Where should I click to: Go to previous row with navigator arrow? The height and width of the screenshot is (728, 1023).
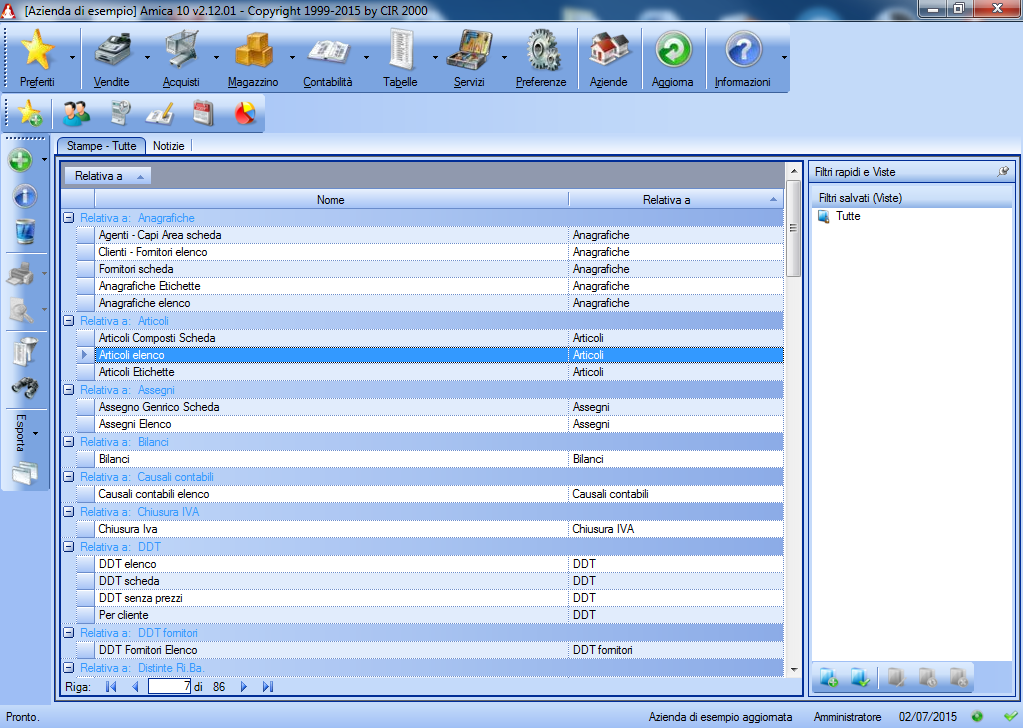click(135, 686)
